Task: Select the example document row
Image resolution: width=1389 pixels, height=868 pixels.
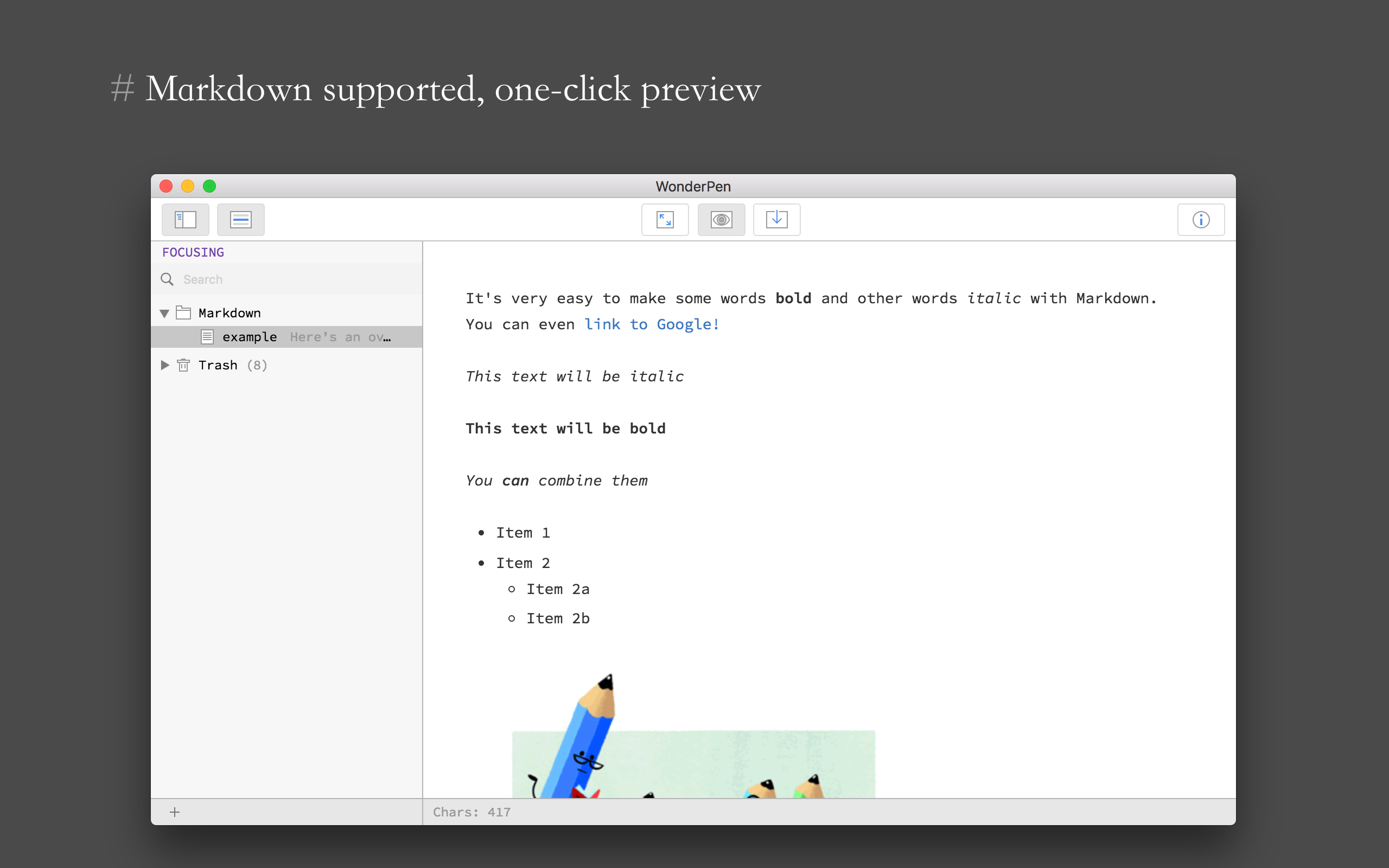Action: pos(287,337)
